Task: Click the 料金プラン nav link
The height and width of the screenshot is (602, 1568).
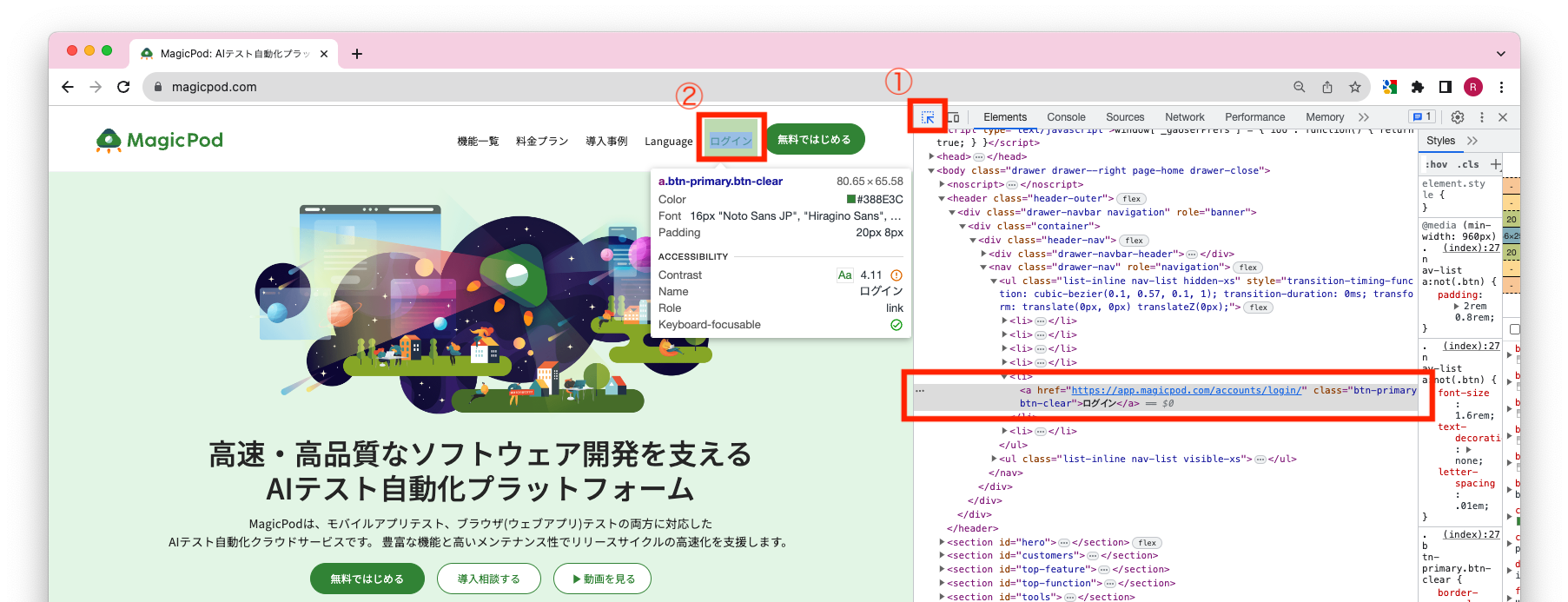Action: coord(542,141)
